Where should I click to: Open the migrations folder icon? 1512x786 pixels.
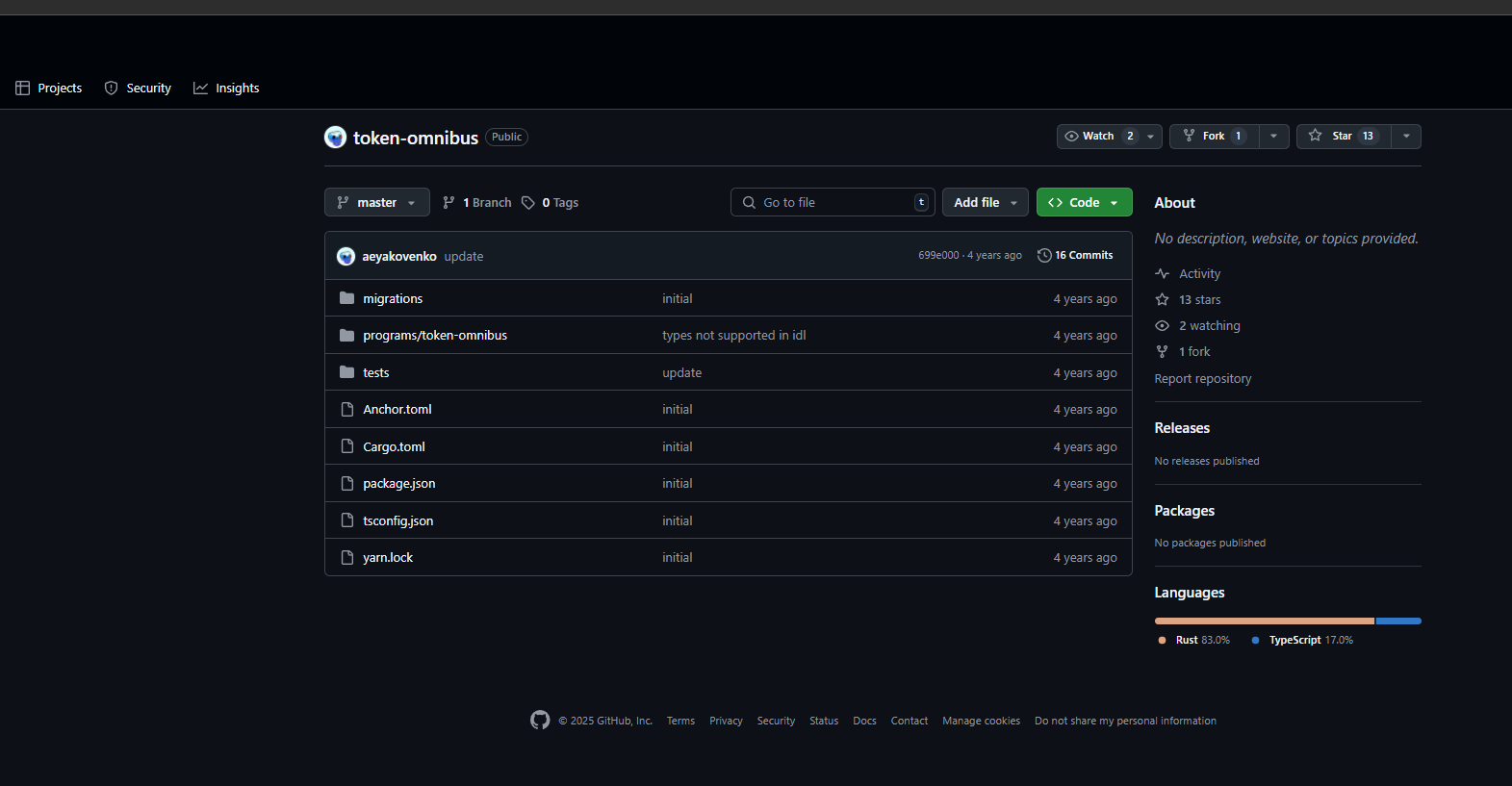click(346, 298)
